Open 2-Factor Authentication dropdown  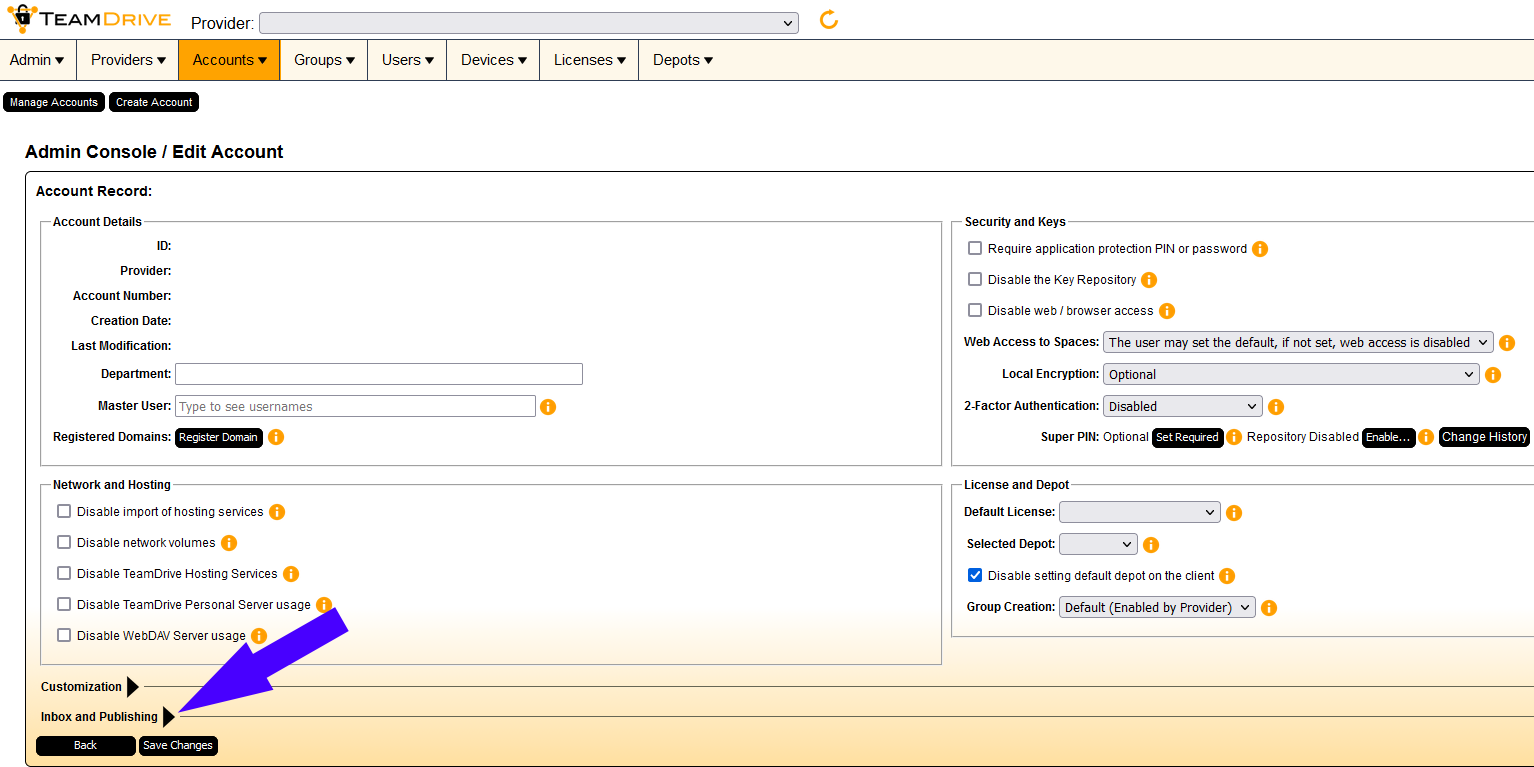tap(1182, 406)
